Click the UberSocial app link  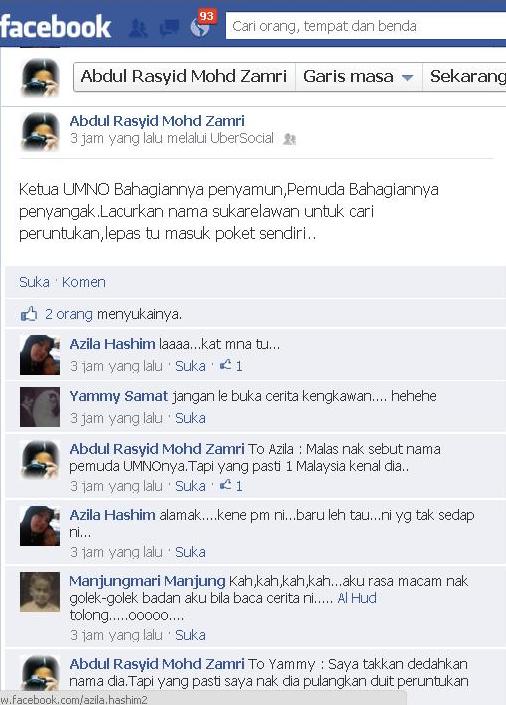[242, 138]
